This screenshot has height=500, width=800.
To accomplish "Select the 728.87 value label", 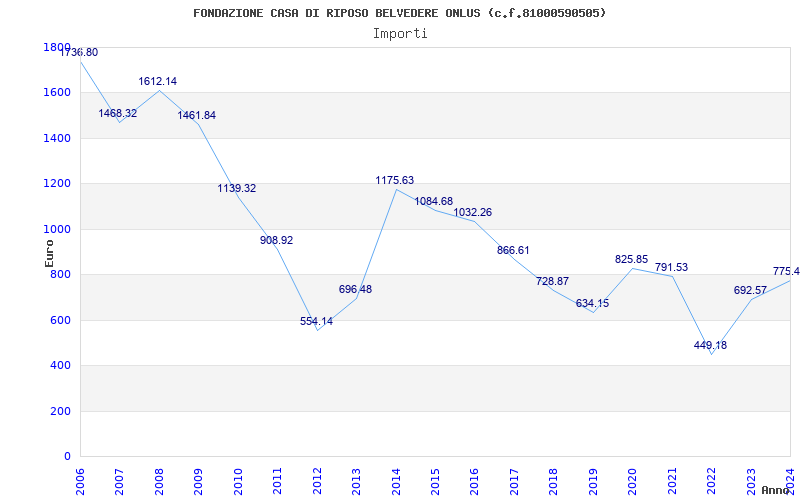I will pyautogui.click(x=553, y=281).
